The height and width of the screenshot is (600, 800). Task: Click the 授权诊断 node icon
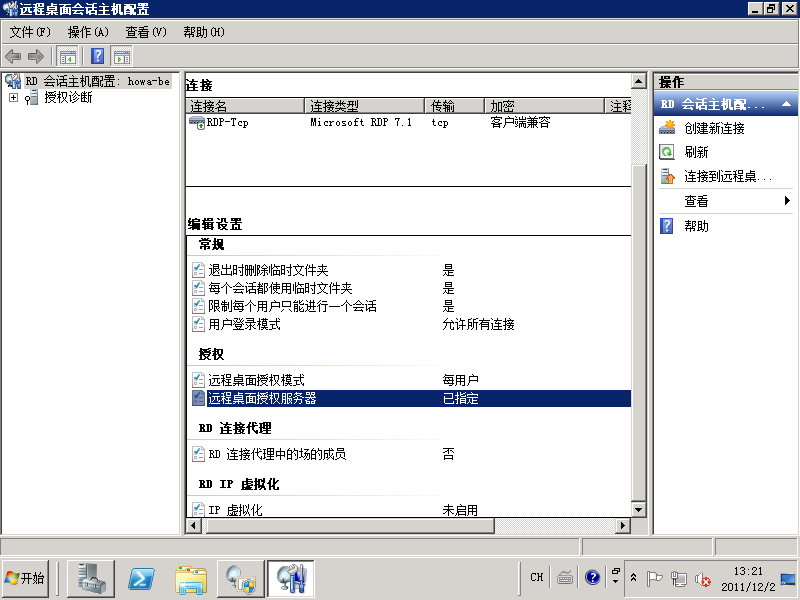[32, 97]
